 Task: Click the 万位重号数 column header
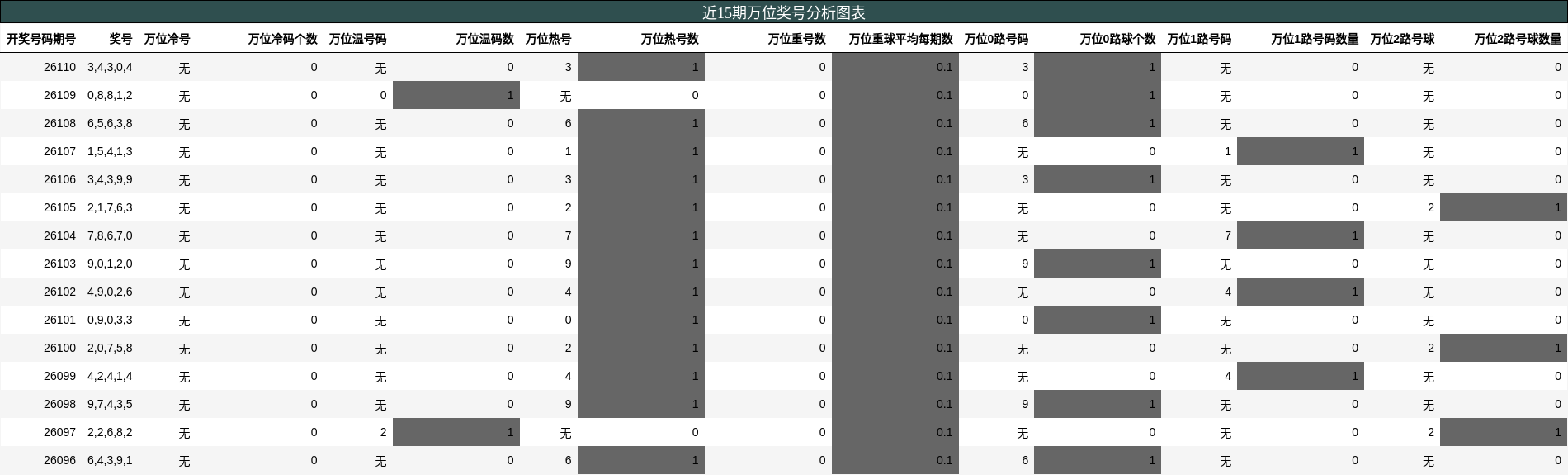tap(796, 39)
